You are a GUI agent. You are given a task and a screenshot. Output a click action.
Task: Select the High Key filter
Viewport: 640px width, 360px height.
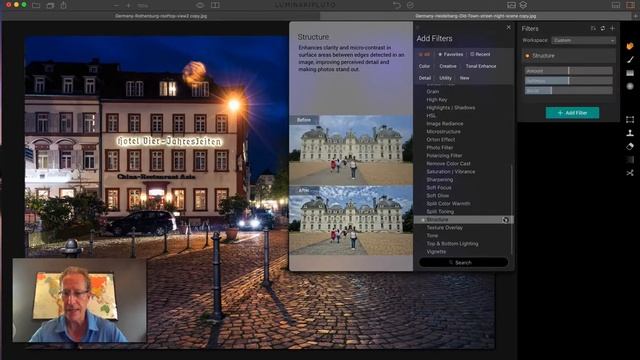pos(437,100)
